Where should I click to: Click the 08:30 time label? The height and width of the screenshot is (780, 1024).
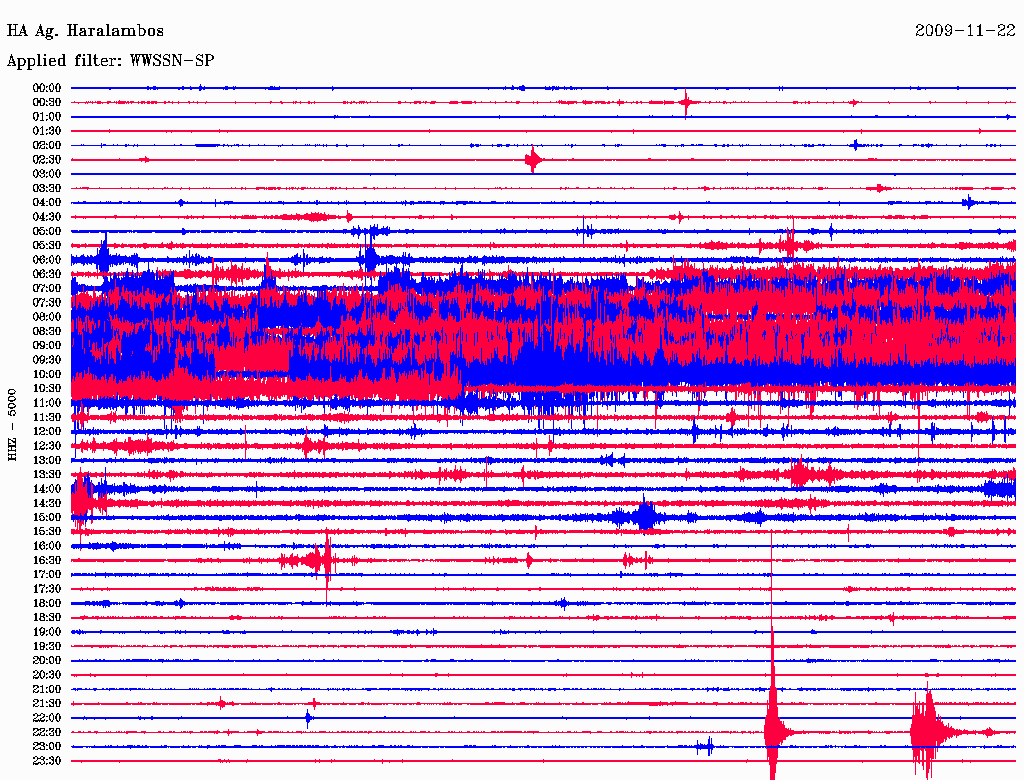pos(47,332)
